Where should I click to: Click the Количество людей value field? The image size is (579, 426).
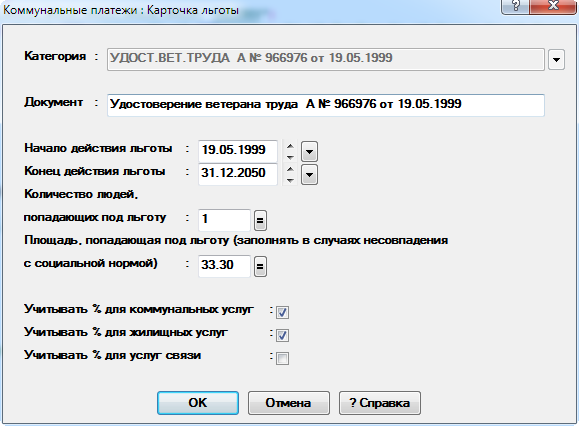click(x=225, y=220)
